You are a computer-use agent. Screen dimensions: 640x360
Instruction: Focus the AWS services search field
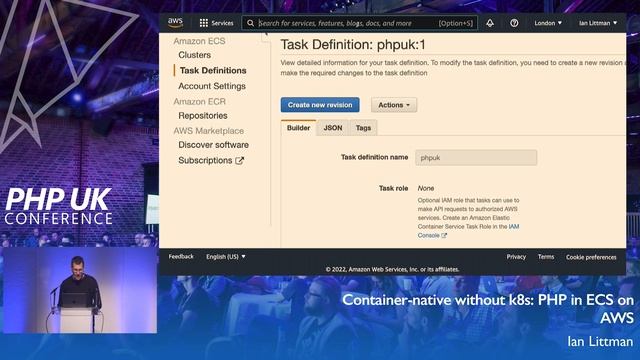coord(359,23)
